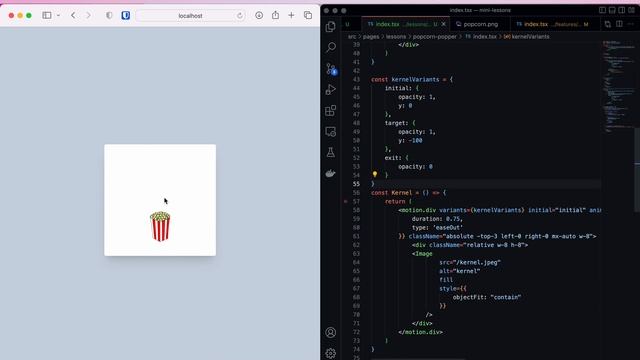640x360 pixels.
Task: Click 'kernelVariants' on code line 43
Action: [x=415, y=80]
